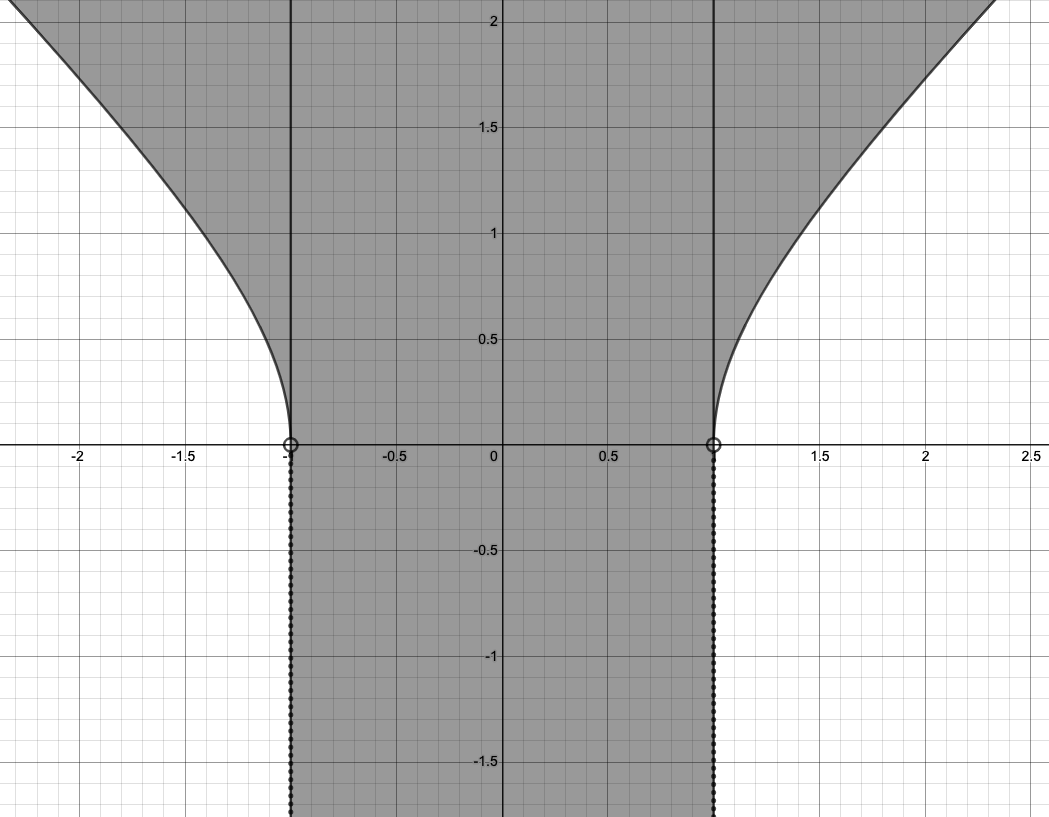This screenshot has width=1049, height=817.
Task: Click the x-axis tick label -2
Action: point(77,457)
